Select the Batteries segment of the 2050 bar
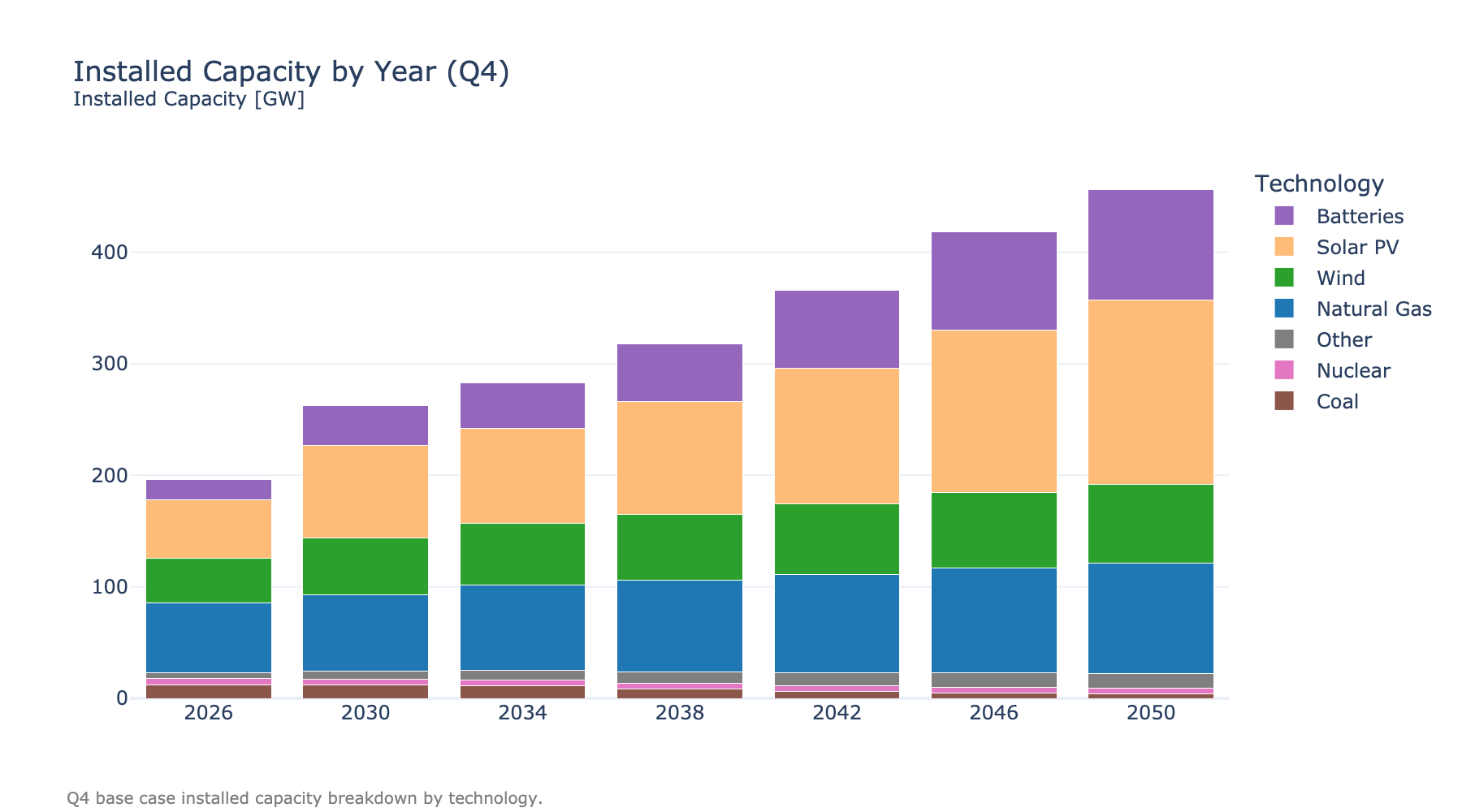Screen dimensions: 1462x812 pos(1150,245)
